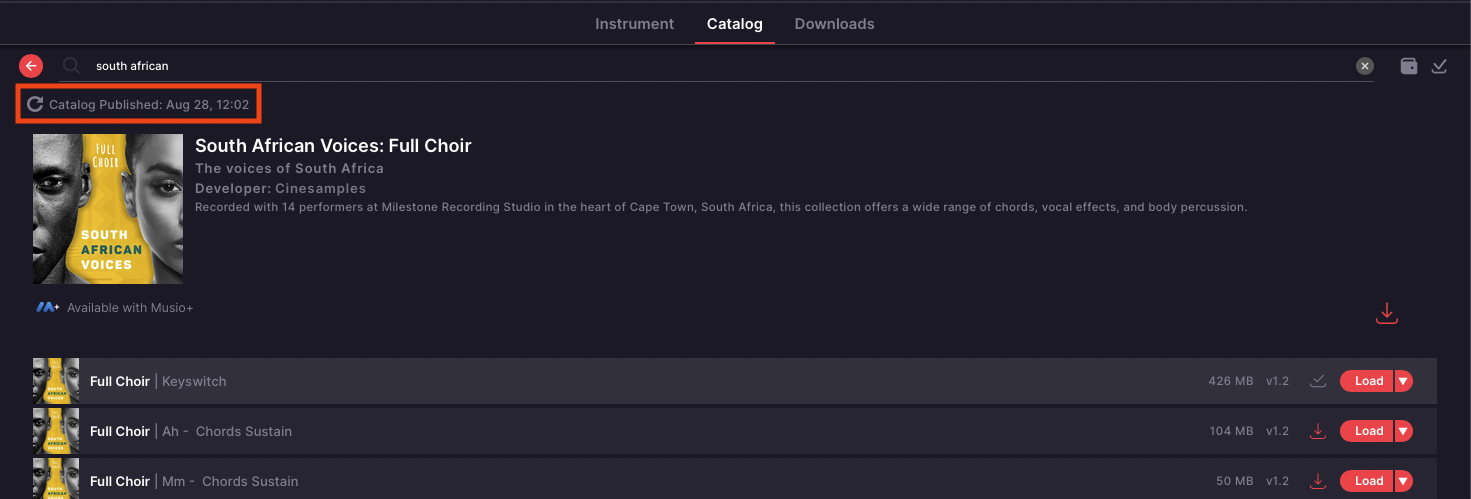Viewport: 1471px width, 499px height.
Task: Download the Ah - Chords Sustain patch
Action: point(1318,431)
